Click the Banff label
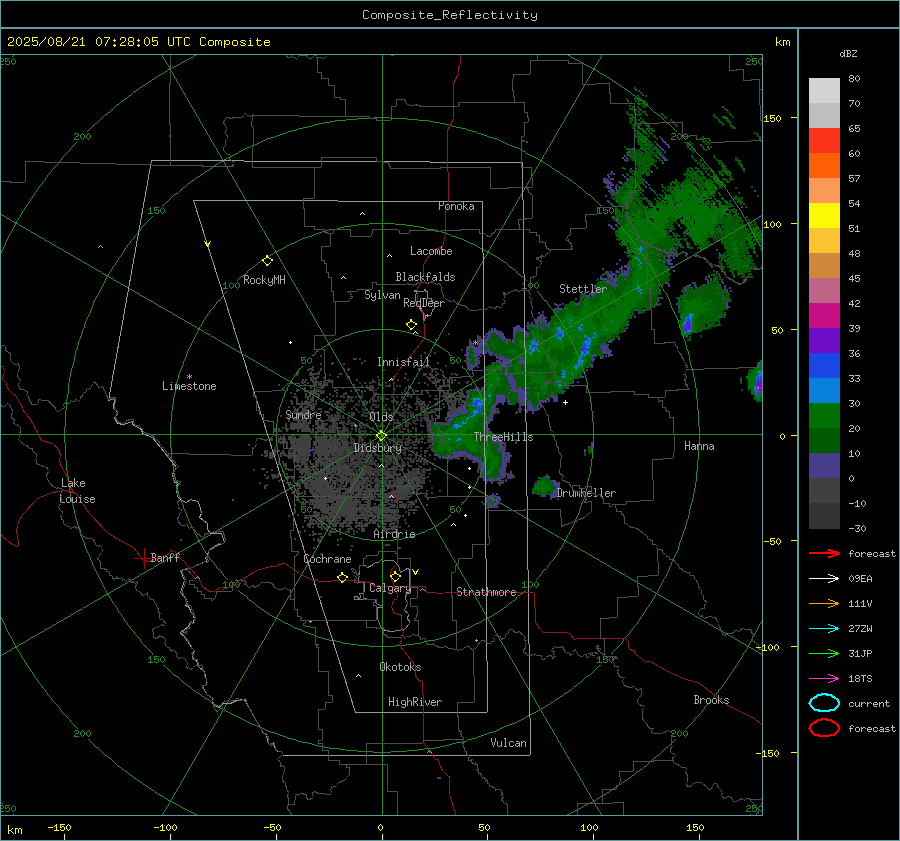The width and height of the screenshot is (900, 841). (165, 557)
